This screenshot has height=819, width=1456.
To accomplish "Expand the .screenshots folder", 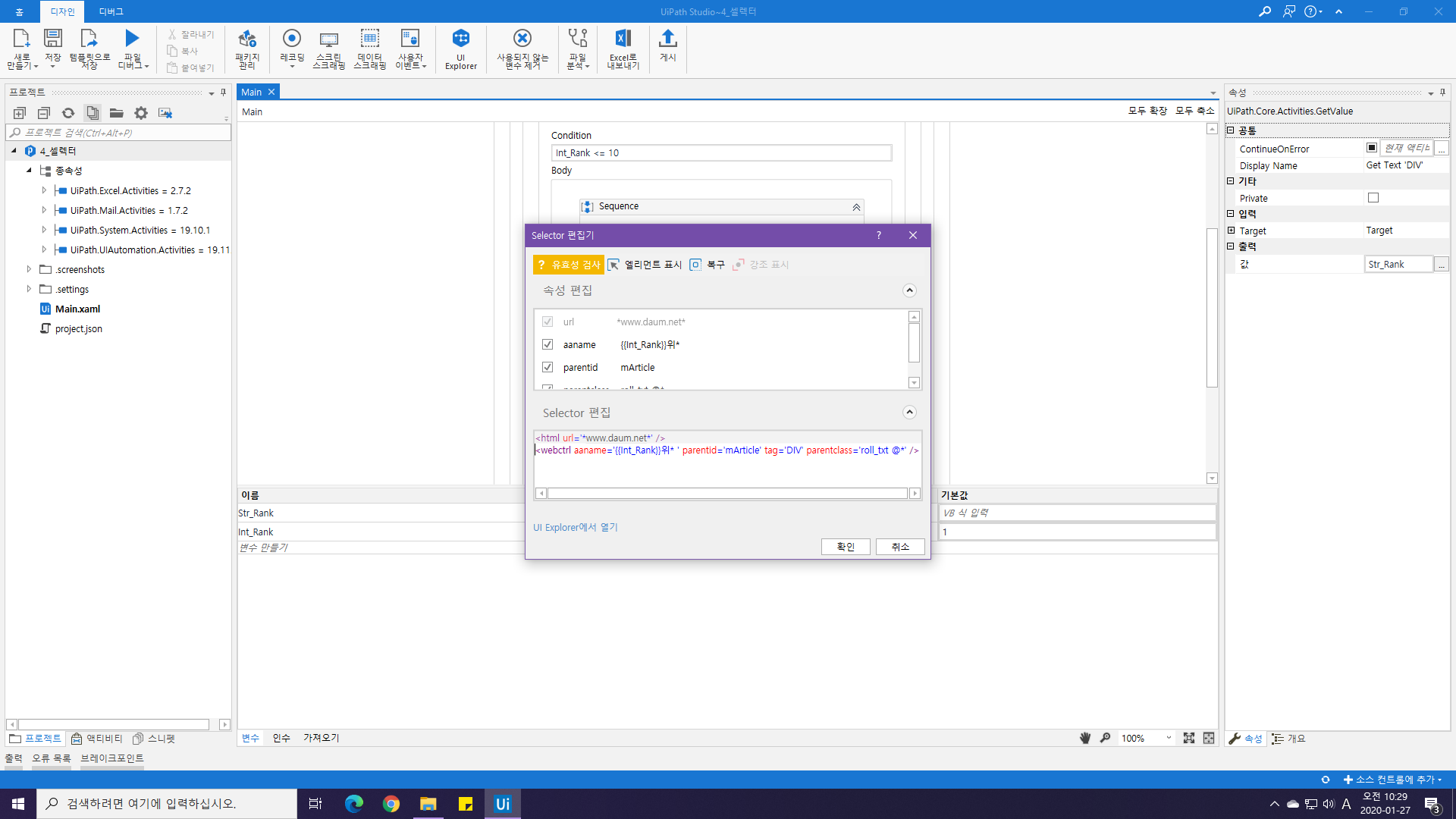I will click(29, 269).
